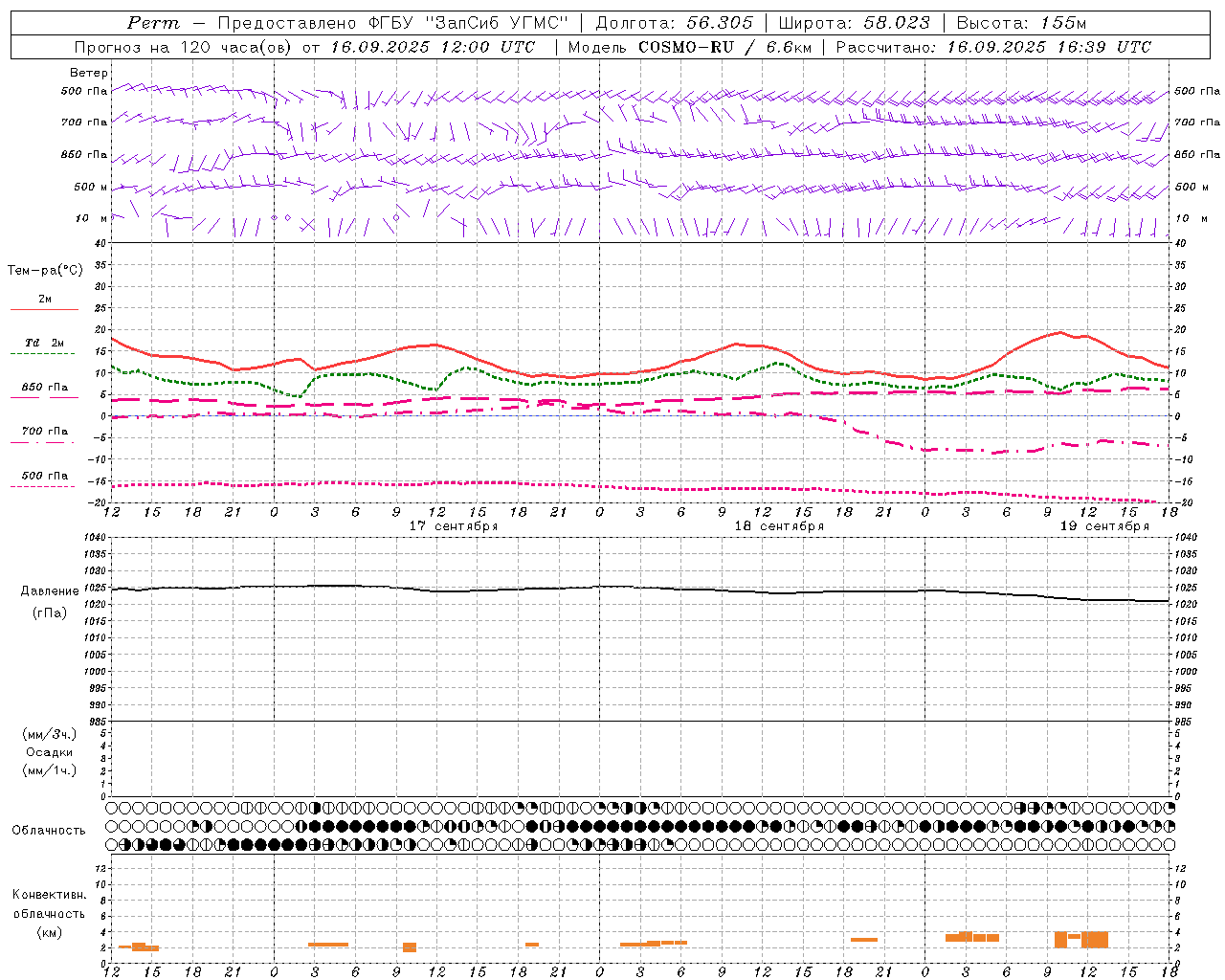The width and height of the screenshot is (1225, 980).
Task: Click the "Давление" pressure panel label
Action: tap(50, 591)
